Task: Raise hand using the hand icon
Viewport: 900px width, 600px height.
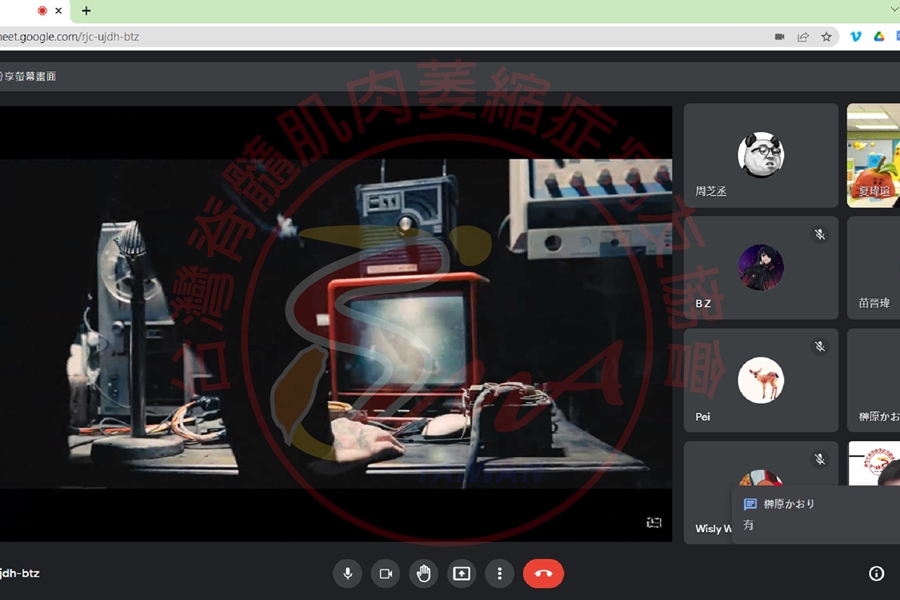Action: 424,573
